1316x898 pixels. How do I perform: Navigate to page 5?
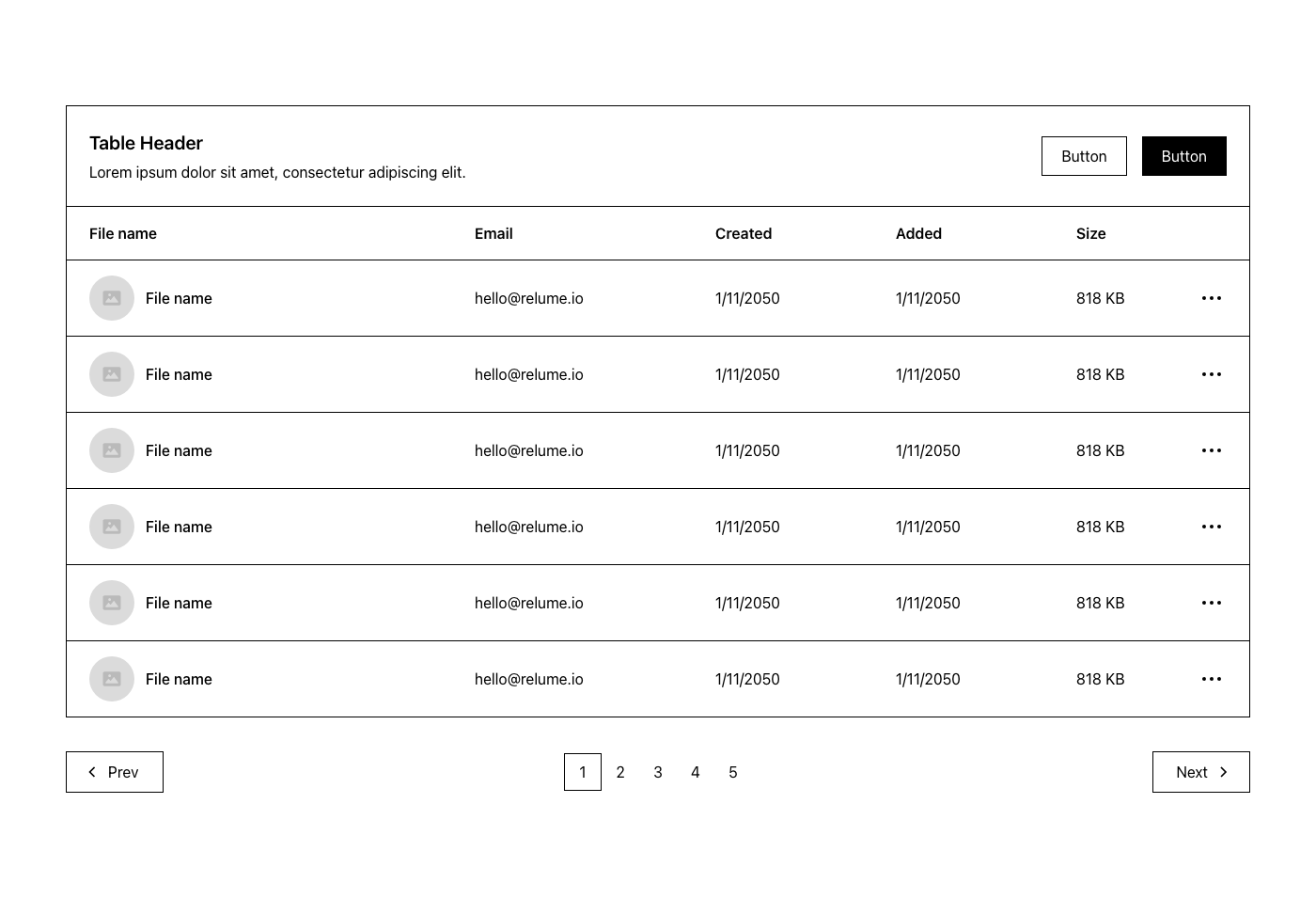click(x=733, y=772)
